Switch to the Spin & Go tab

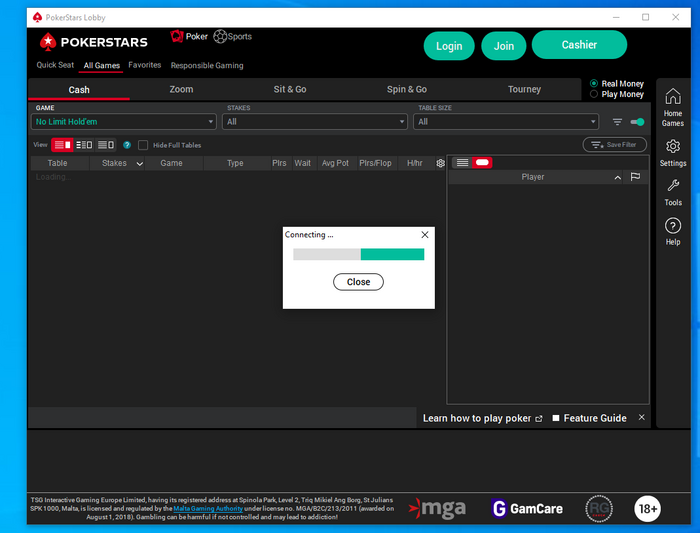click(407, 89)
